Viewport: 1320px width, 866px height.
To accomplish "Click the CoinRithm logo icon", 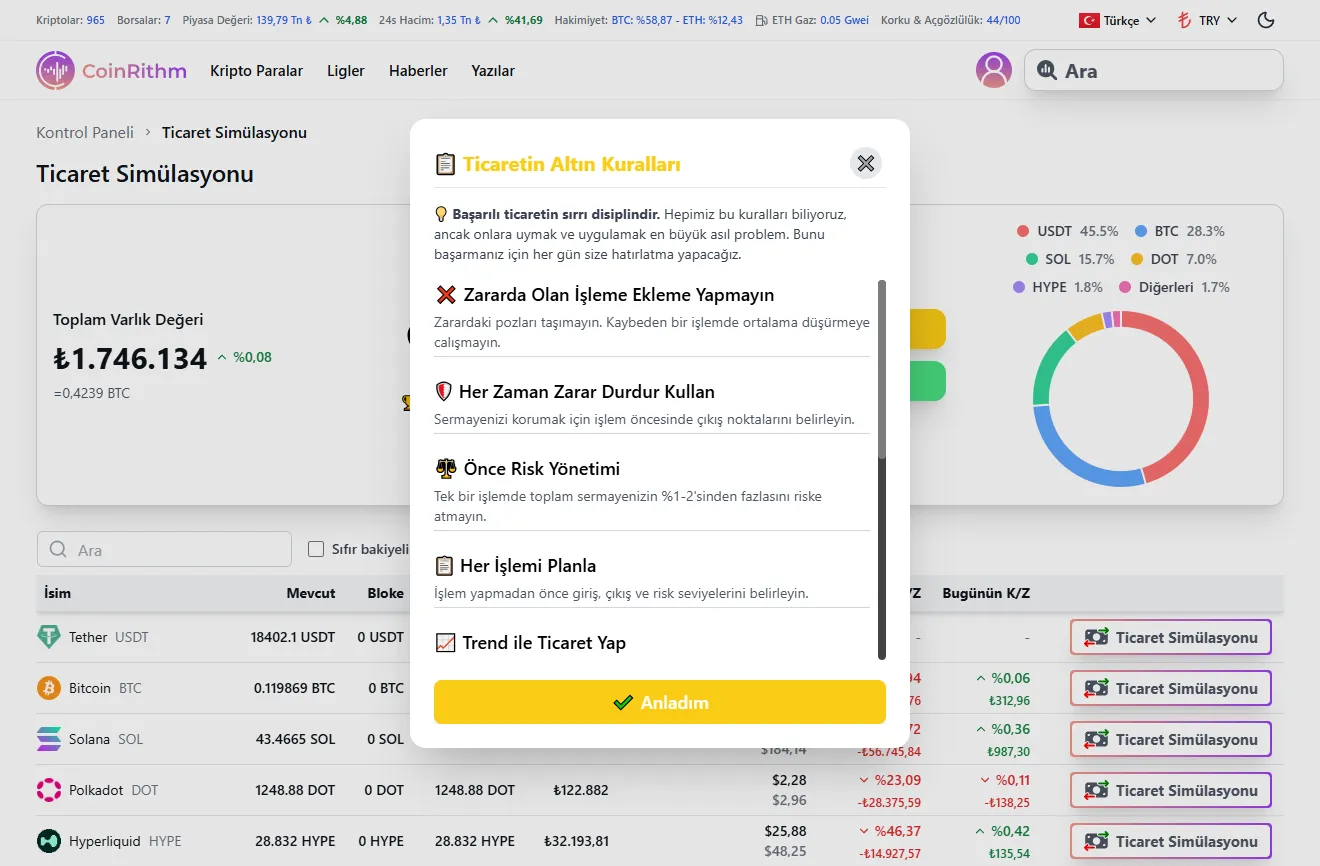I will point(55,70).
